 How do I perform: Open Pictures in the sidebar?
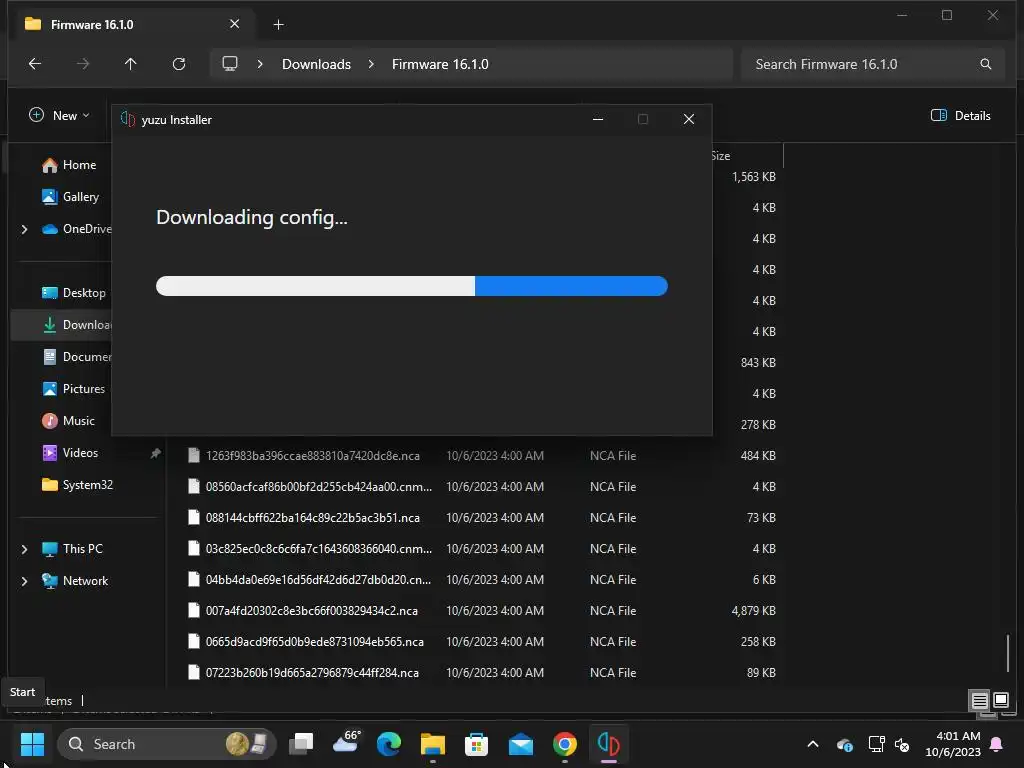click(74, 389)
